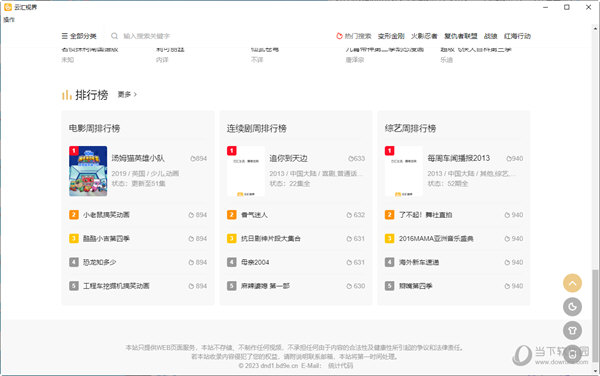
Task: Click the 云汇视界 app logo icon
Action: (7, 7)
